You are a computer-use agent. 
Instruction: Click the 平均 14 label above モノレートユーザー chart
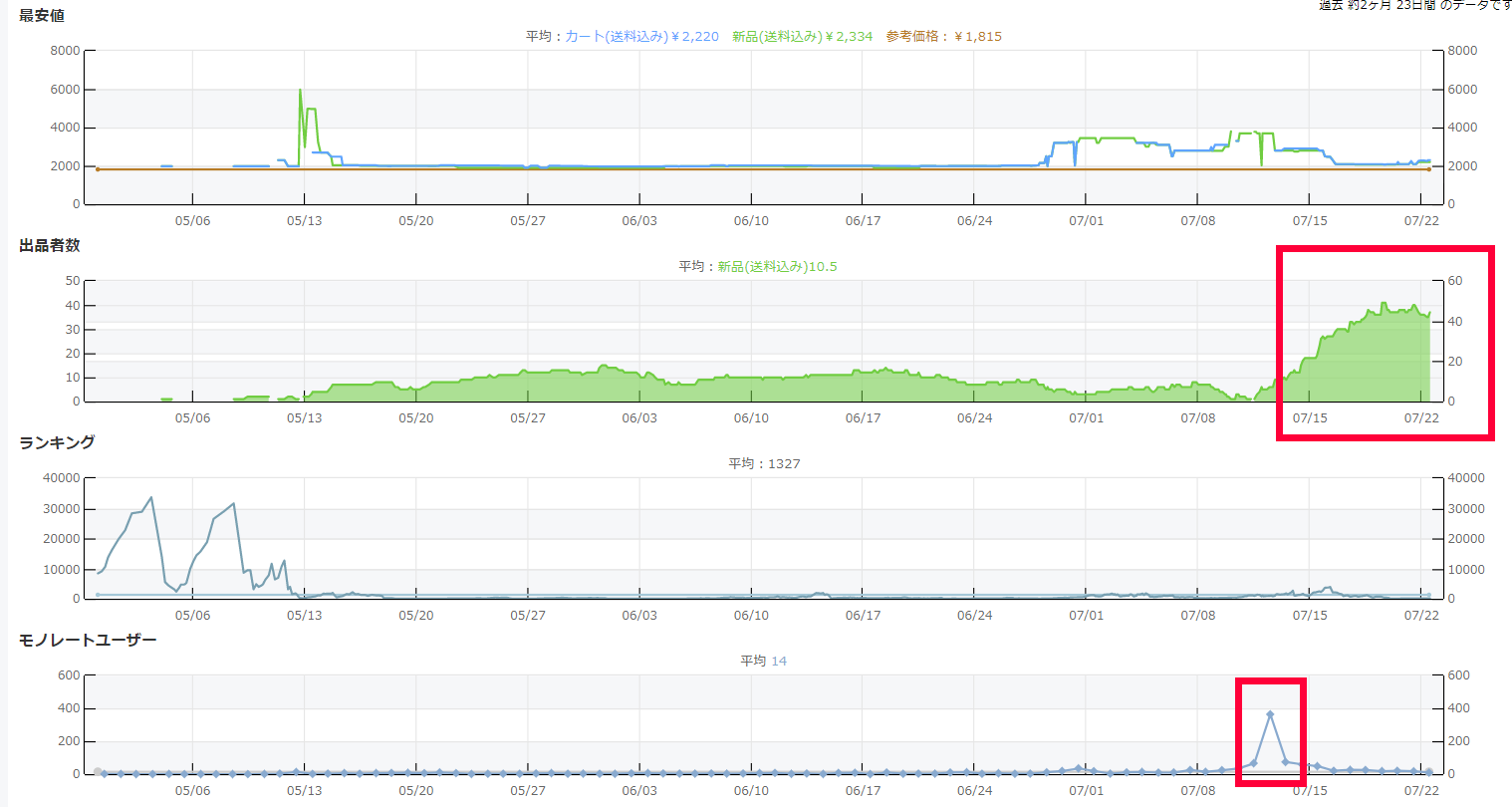point(763,661)
